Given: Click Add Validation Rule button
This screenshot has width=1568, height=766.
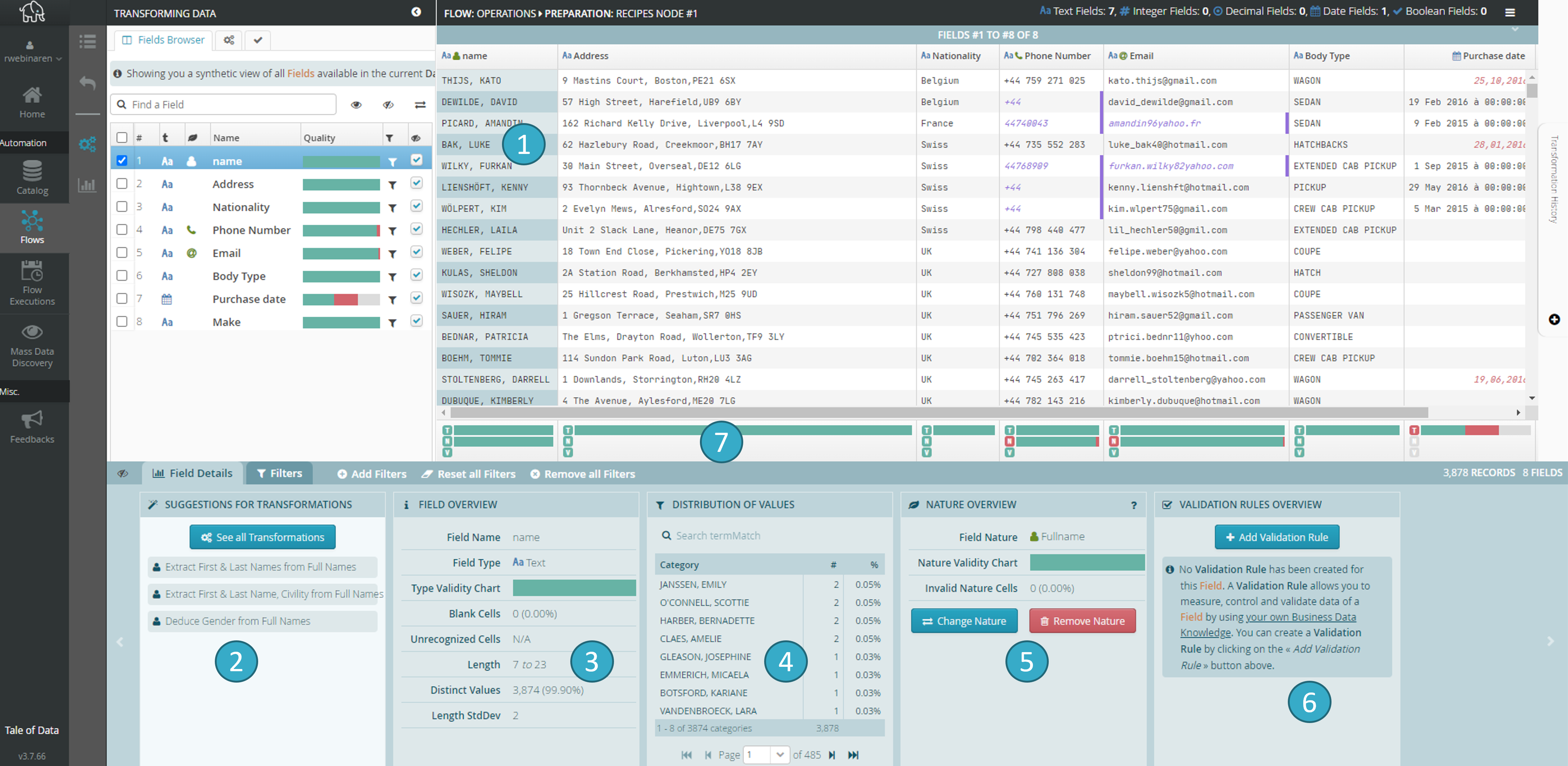Looking at the screenshot, I should pos(1276,537).
